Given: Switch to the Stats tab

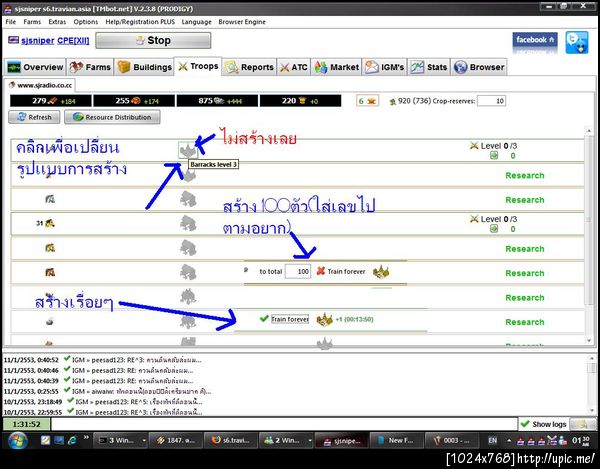Looking at the screenshot, I should [429, 67].
